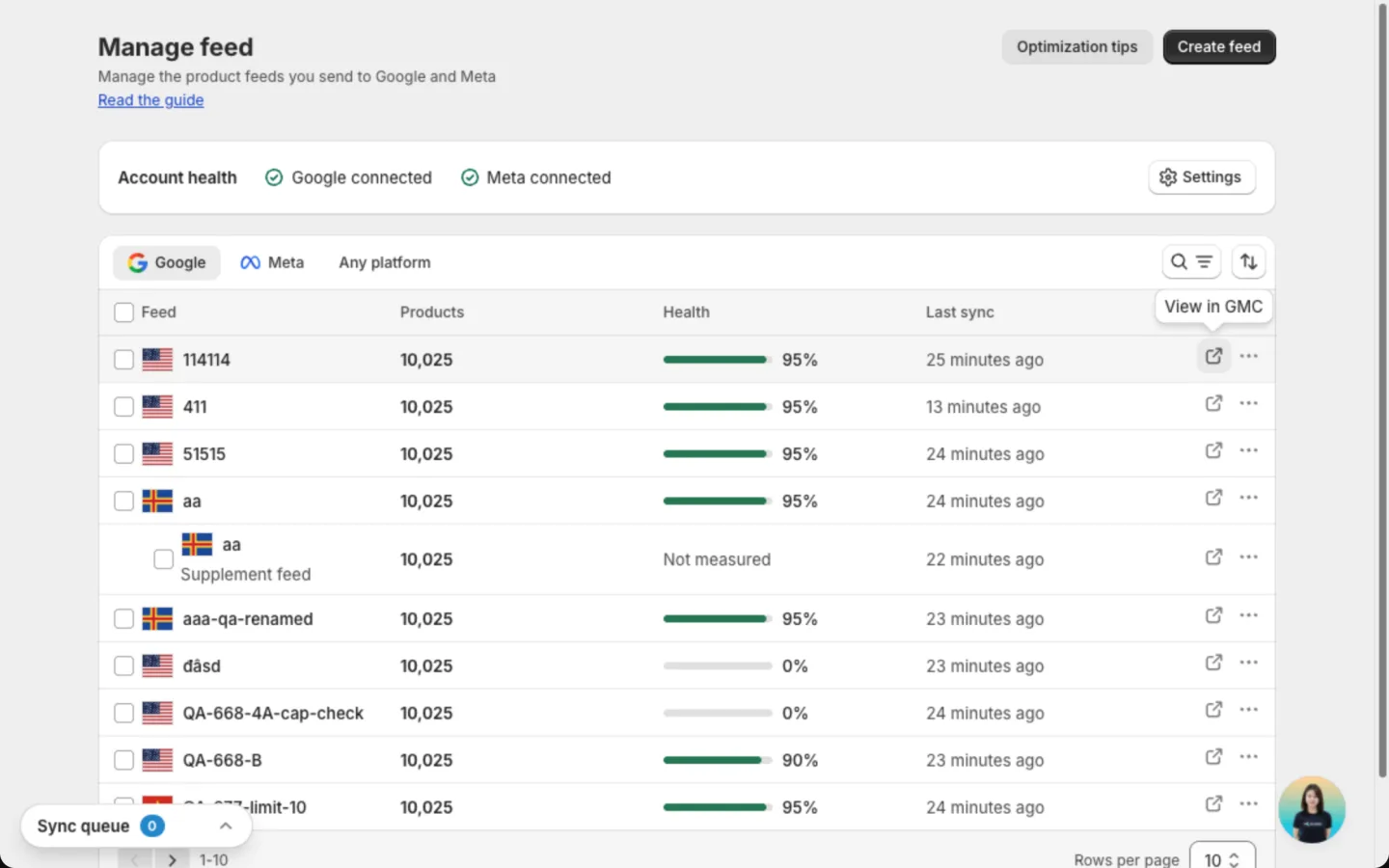
Task: Open more actions for aaa-qa-renamed feed
Action: [x=1249, y=615]
